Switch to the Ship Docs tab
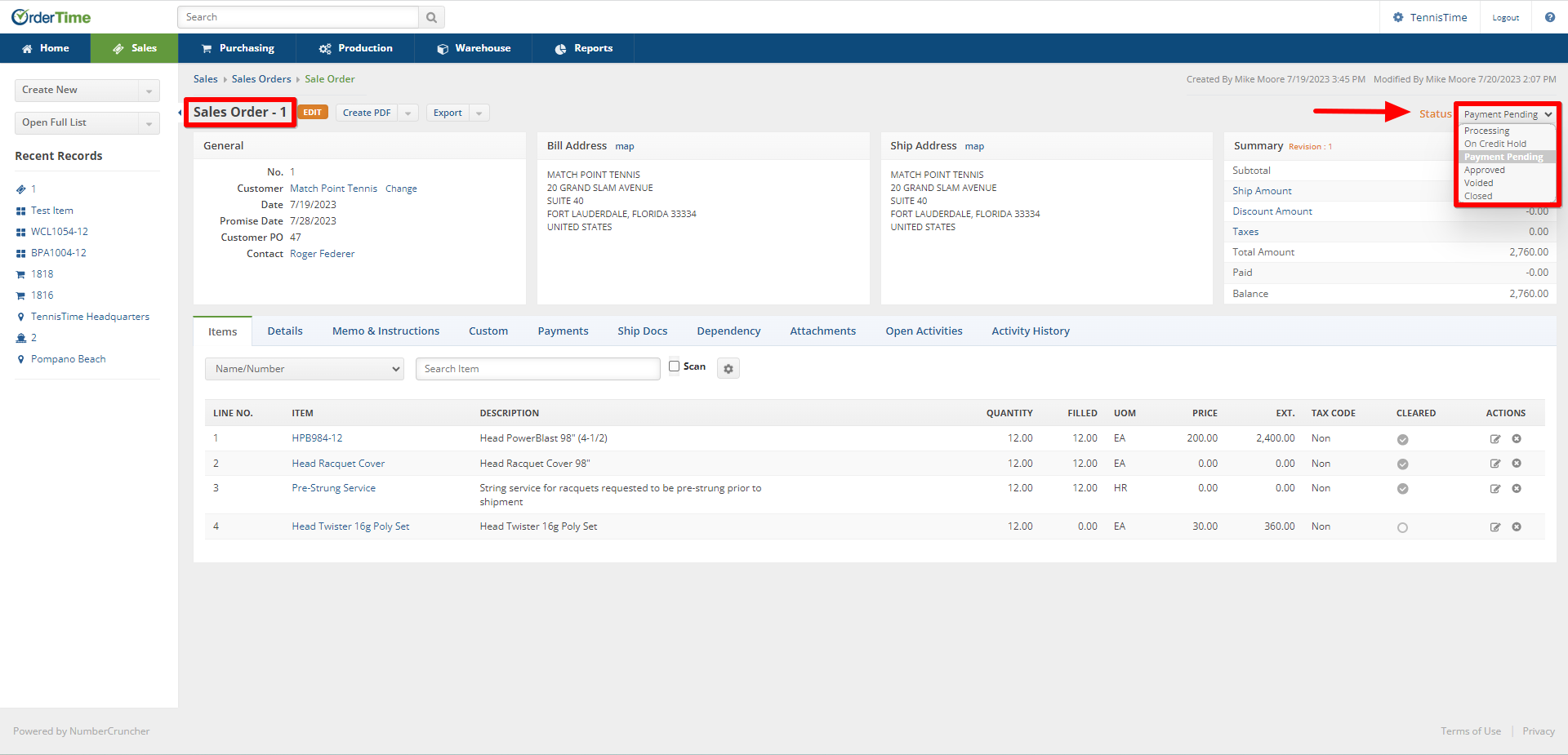Image resolution: width=1568 pixels, height=755 pixels. pos(642,331)
